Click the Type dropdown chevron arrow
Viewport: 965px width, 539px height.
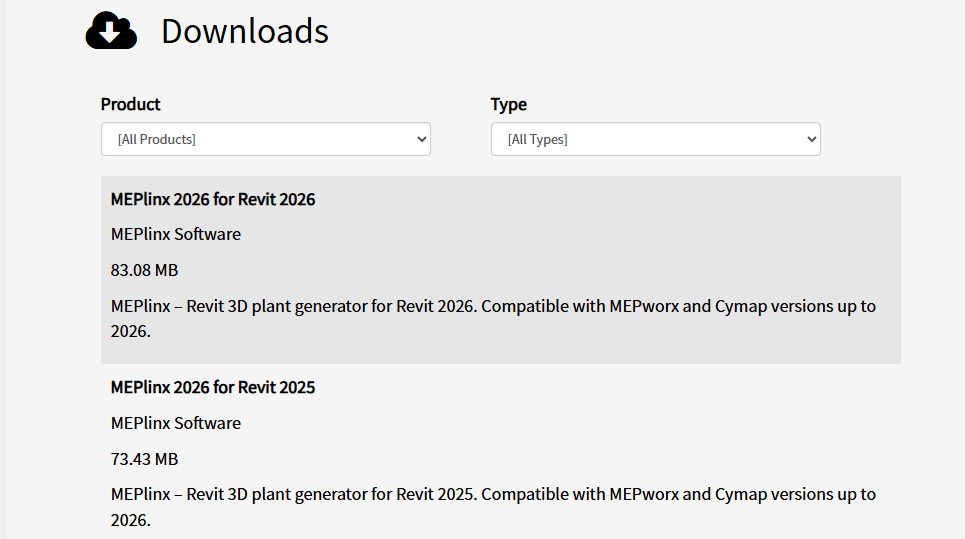tap(812, 139)
